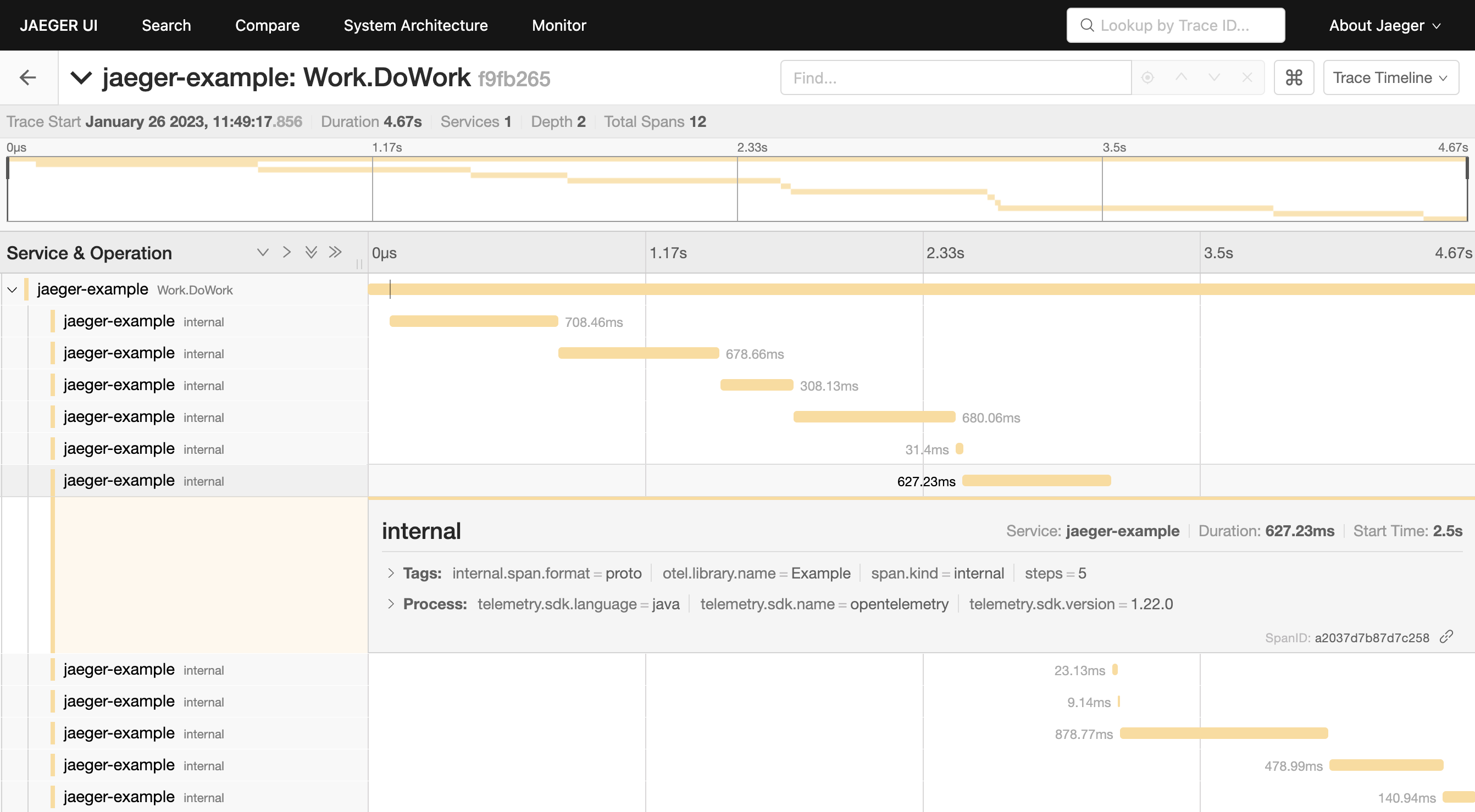Select the 708.46ms internal span bar

pos(474,321)
